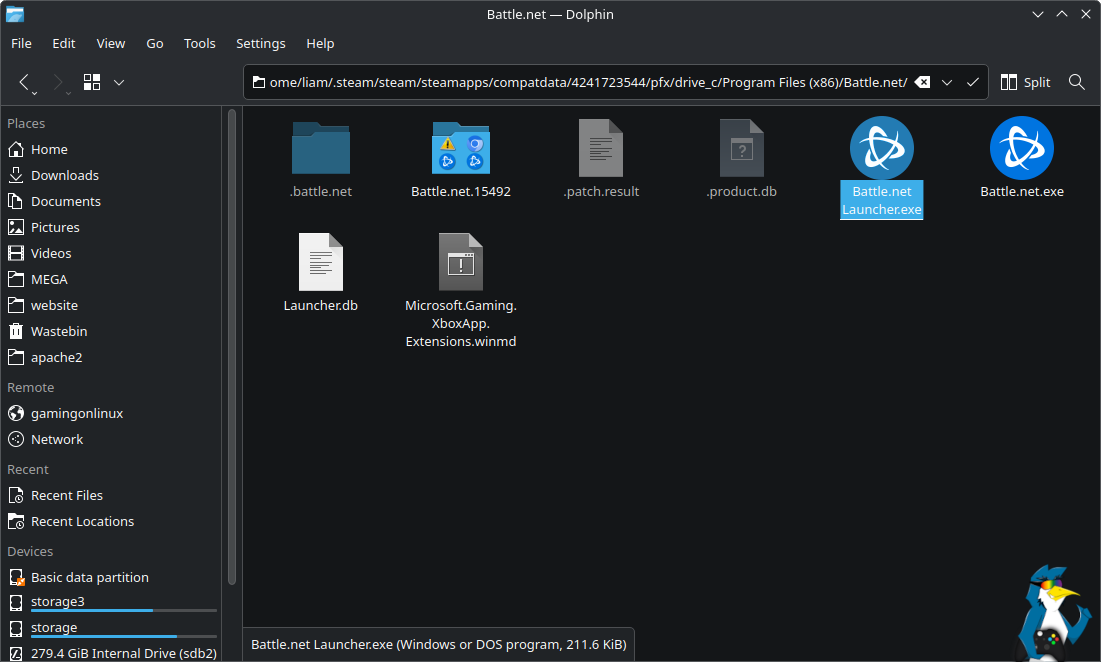Toggle Split view
The image size is (1101, 662).
(x=1025, y=82)
